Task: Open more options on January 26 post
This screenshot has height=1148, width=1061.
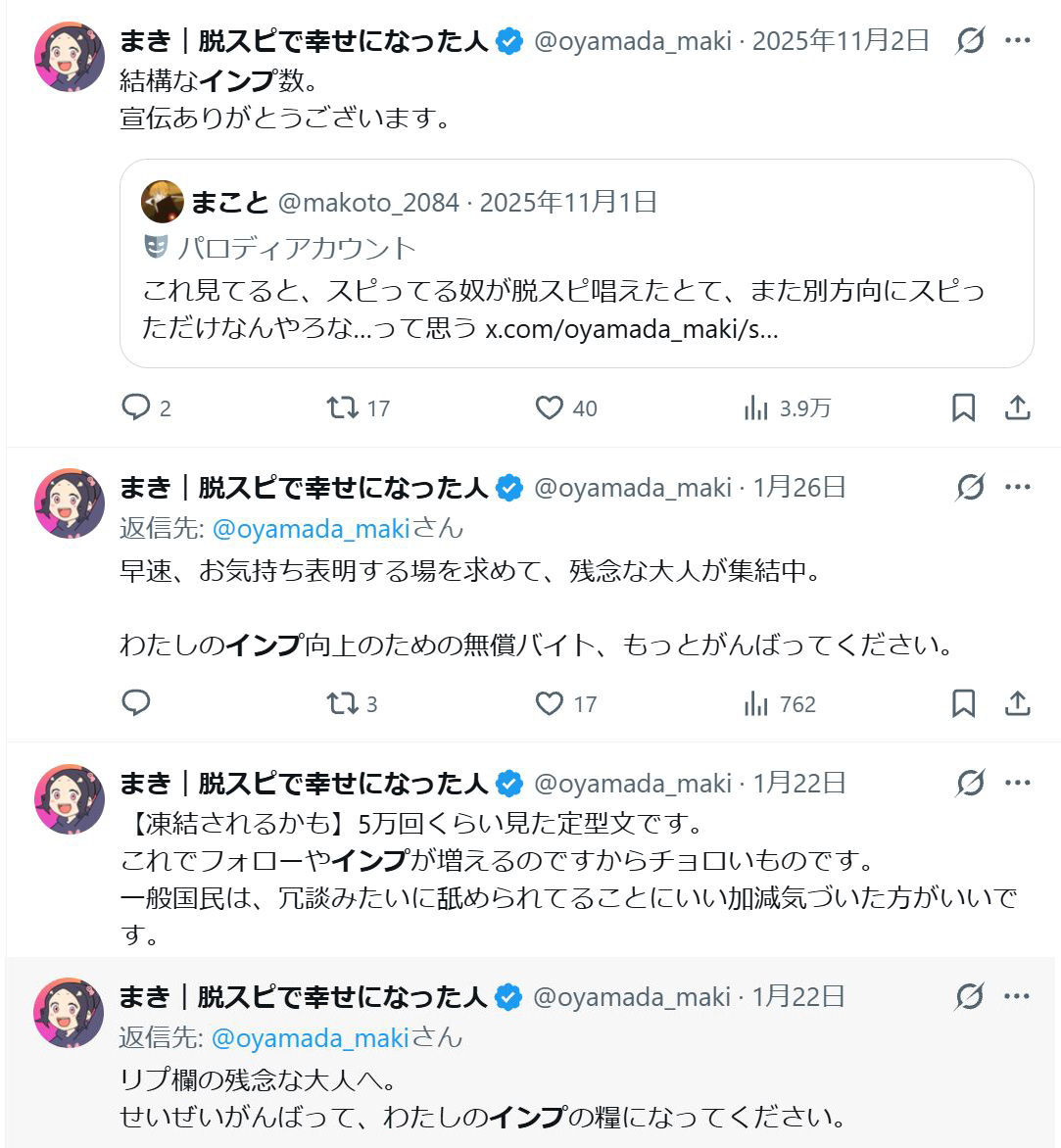Action: pyautogui.click(x=1019, y=487)
